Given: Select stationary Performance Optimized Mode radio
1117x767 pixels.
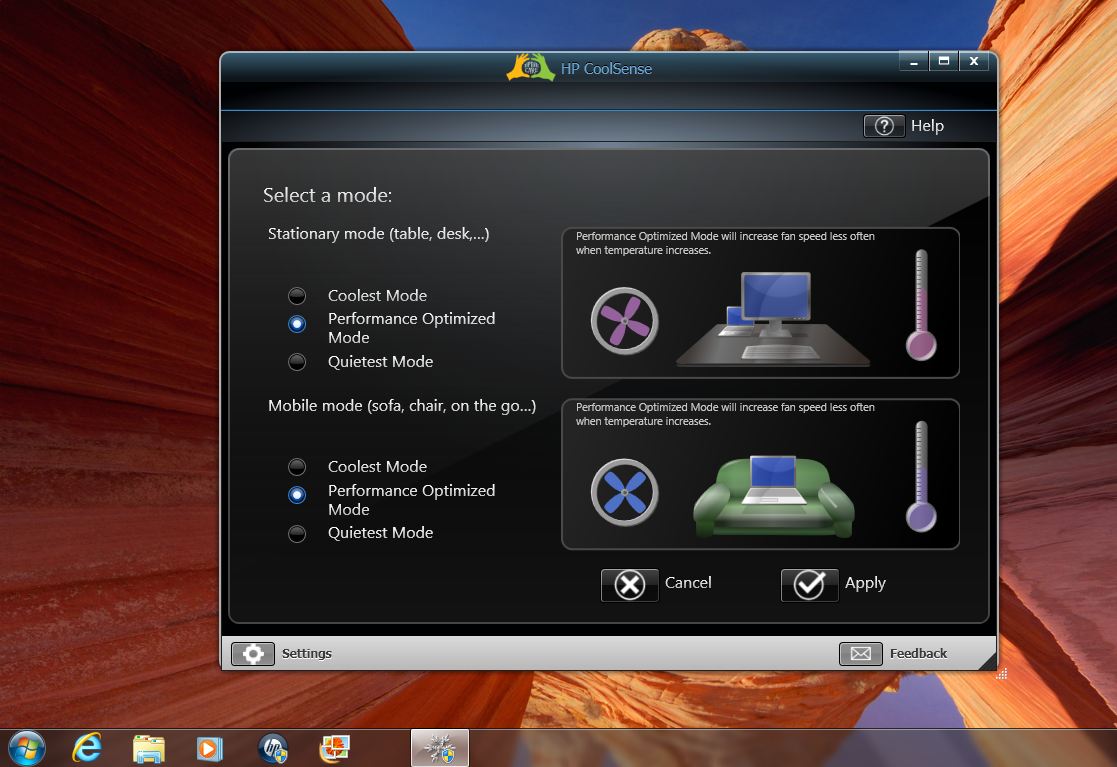Looking at the screenshot, I should (x=297, y=324).
